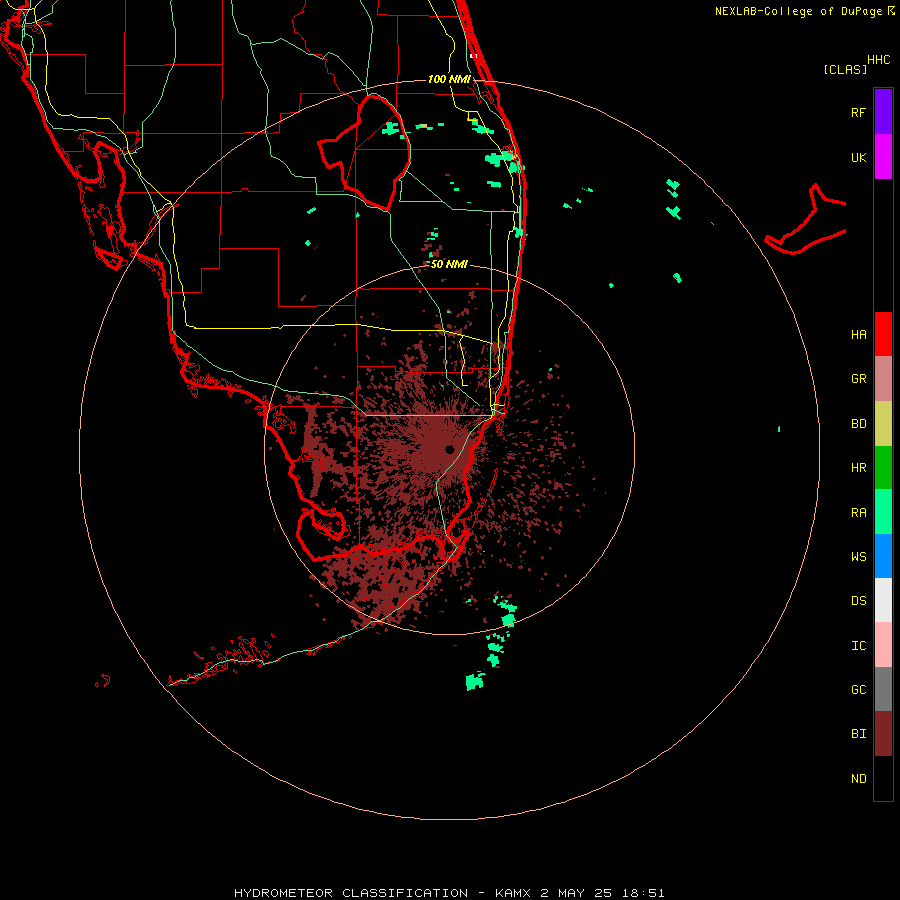Click the GC legend label
This screenshot has height=900, width=900.
tap(858, 690)
